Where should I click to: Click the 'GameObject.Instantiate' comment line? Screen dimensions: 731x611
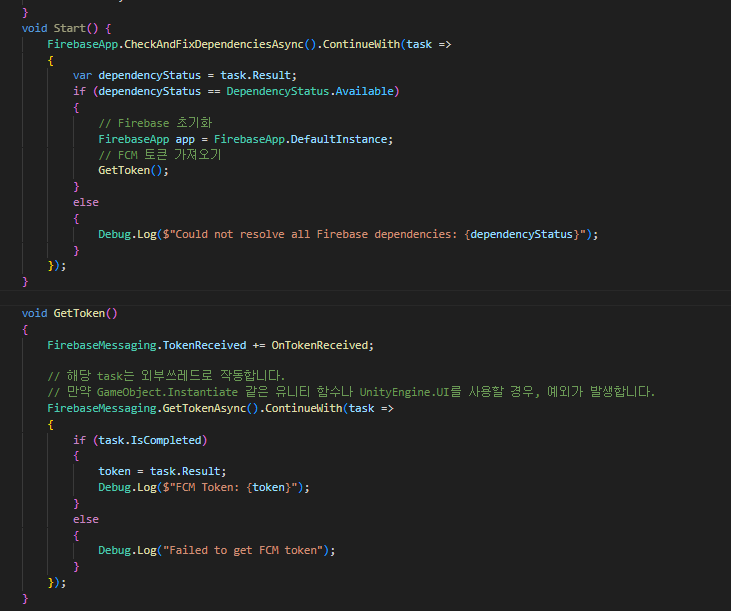click(x=351, y=392)
